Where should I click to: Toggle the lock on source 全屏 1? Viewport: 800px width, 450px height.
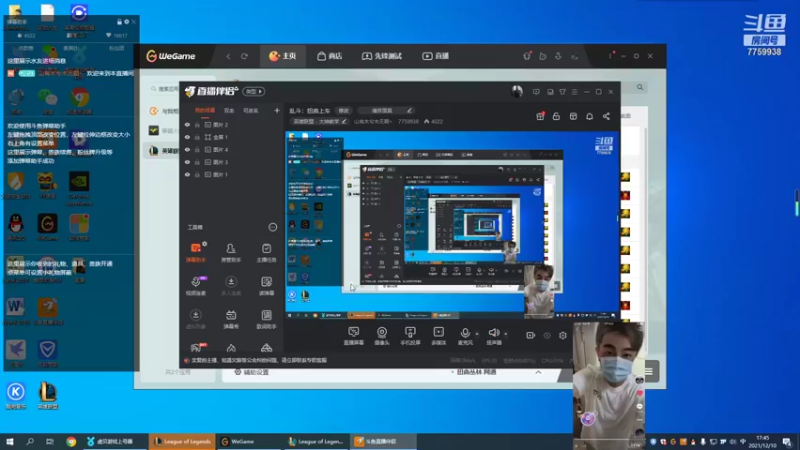pyautogui.click(x=197, y=137)
